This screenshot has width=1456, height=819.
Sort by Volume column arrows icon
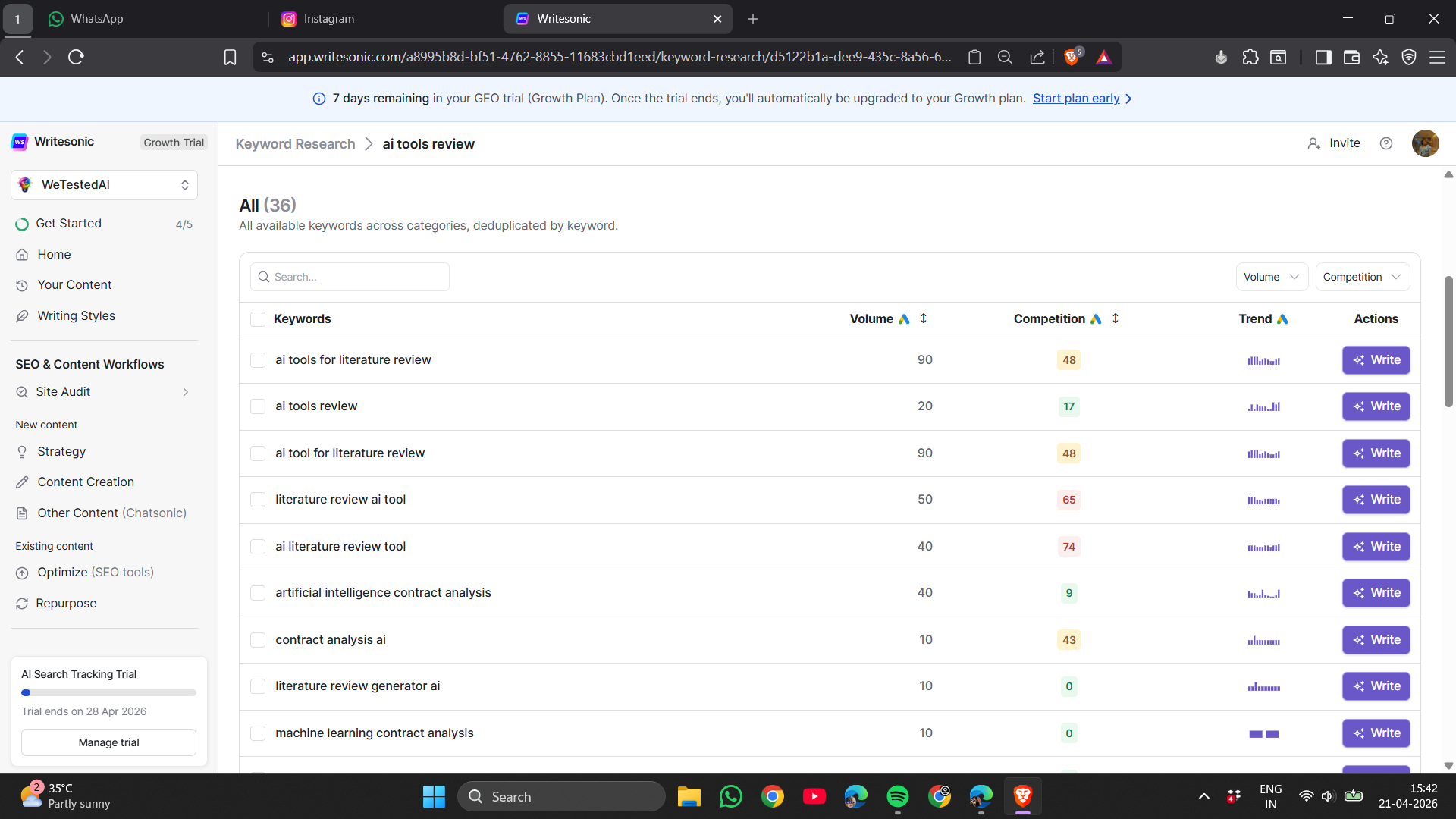click(923, 318)
